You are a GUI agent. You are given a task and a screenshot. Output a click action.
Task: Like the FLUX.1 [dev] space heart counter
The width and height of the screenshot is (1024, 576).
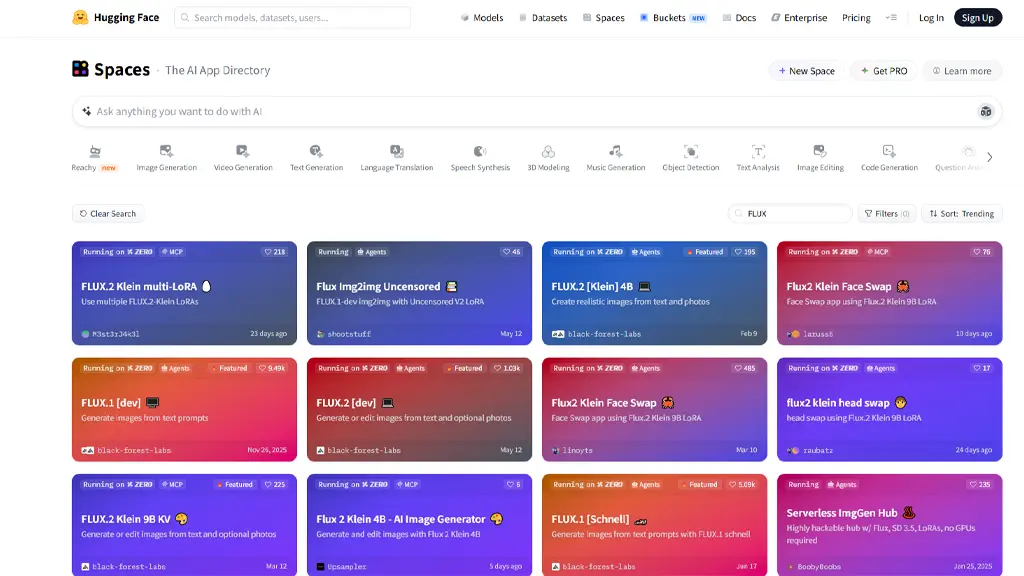272,368
